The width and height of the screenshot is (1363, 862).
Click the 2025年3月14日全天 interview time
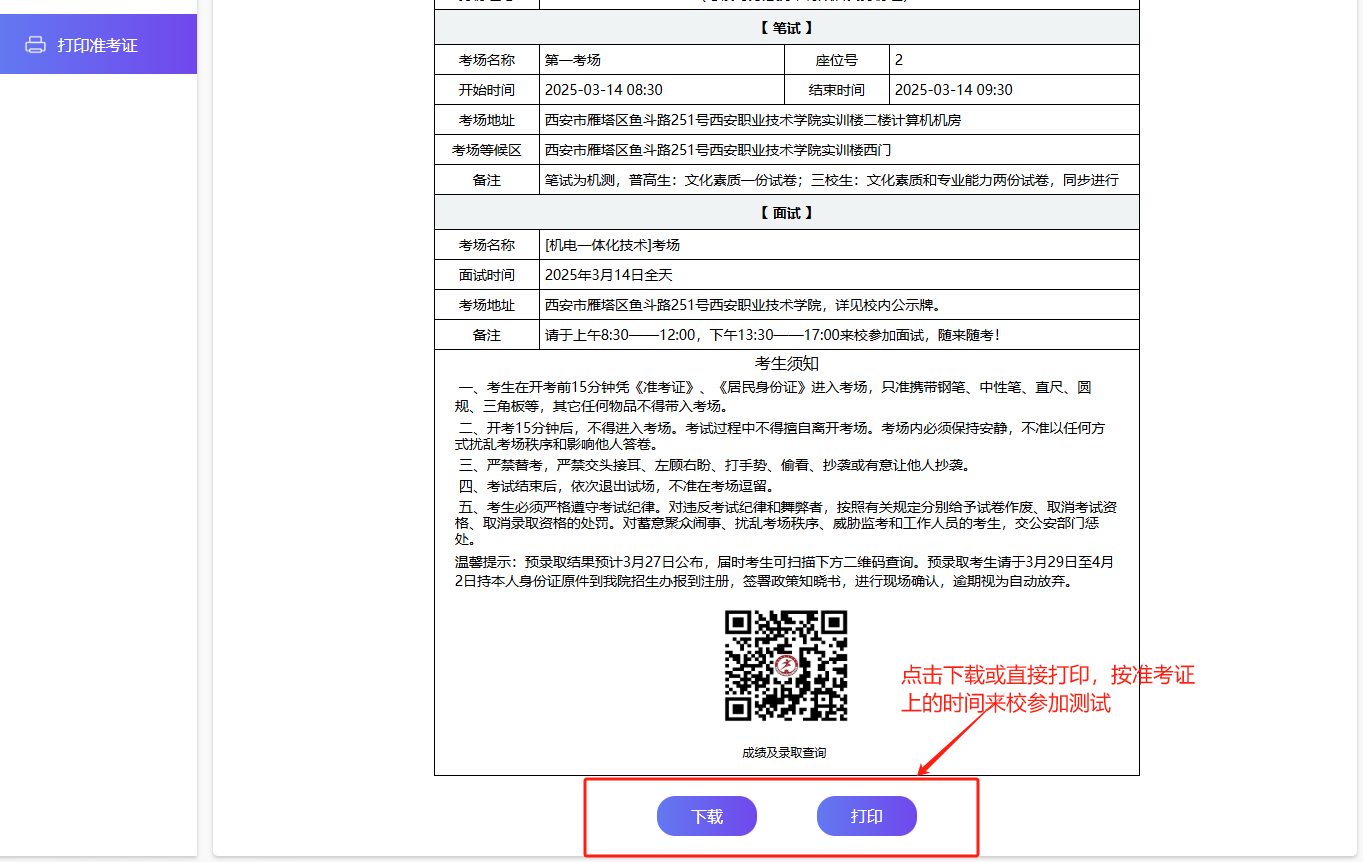(x=608, y=275)
